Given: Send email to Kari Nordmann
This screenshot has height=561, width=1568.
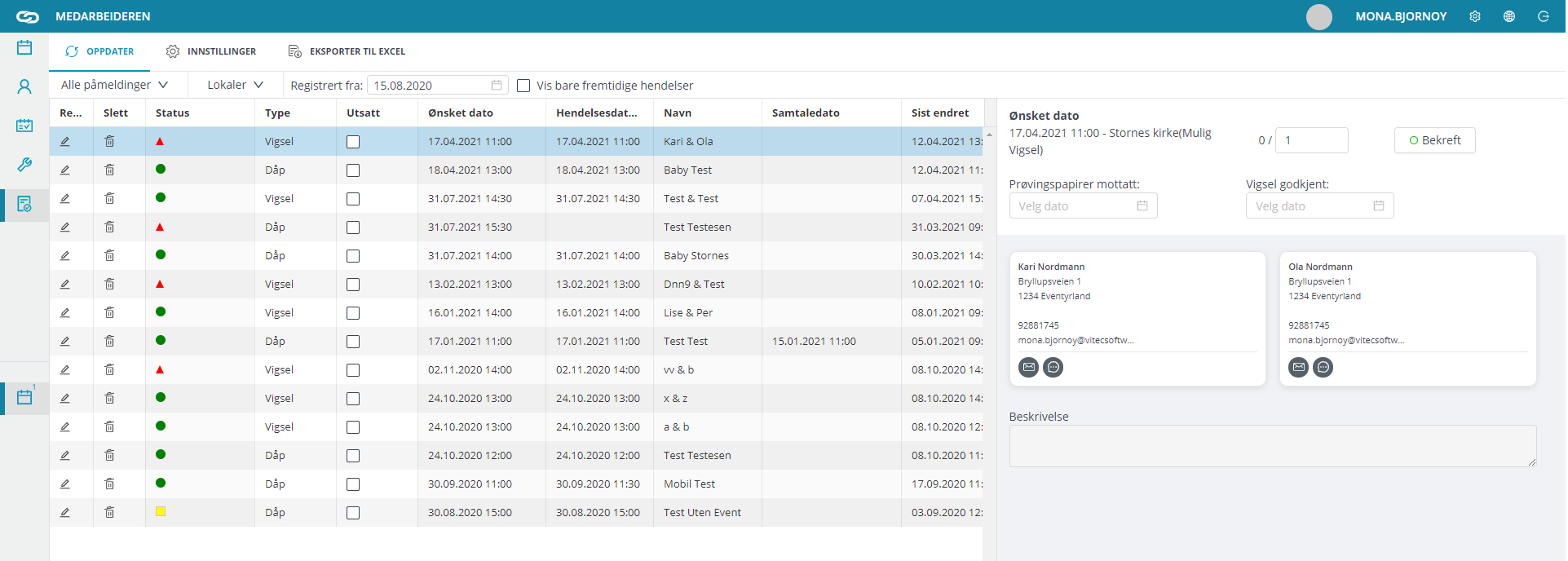Looking at the screenshot, I should (x=1029, y=368).
